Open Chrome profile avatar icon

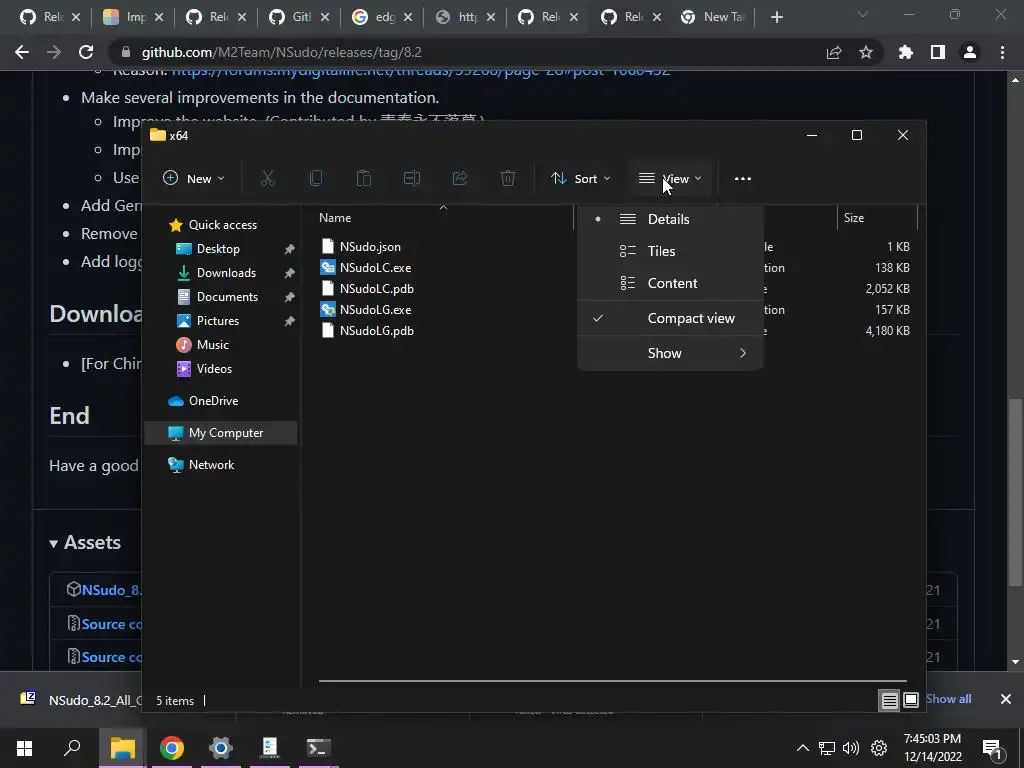point(970,52)
